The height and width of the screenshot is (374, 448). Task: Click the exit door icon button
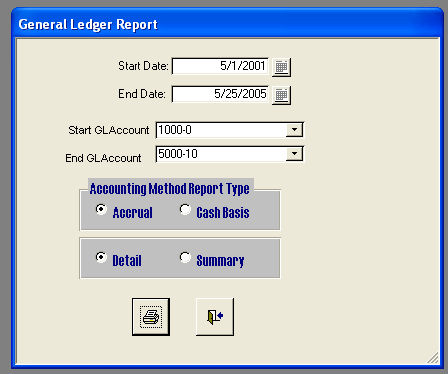click(x=215, y=317)
